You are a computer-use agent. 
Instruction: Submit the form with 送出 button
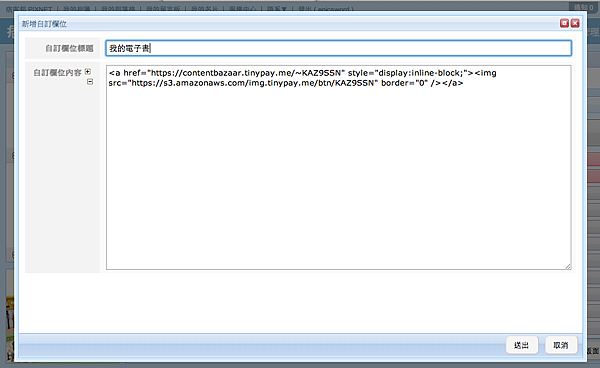(522, 345)
